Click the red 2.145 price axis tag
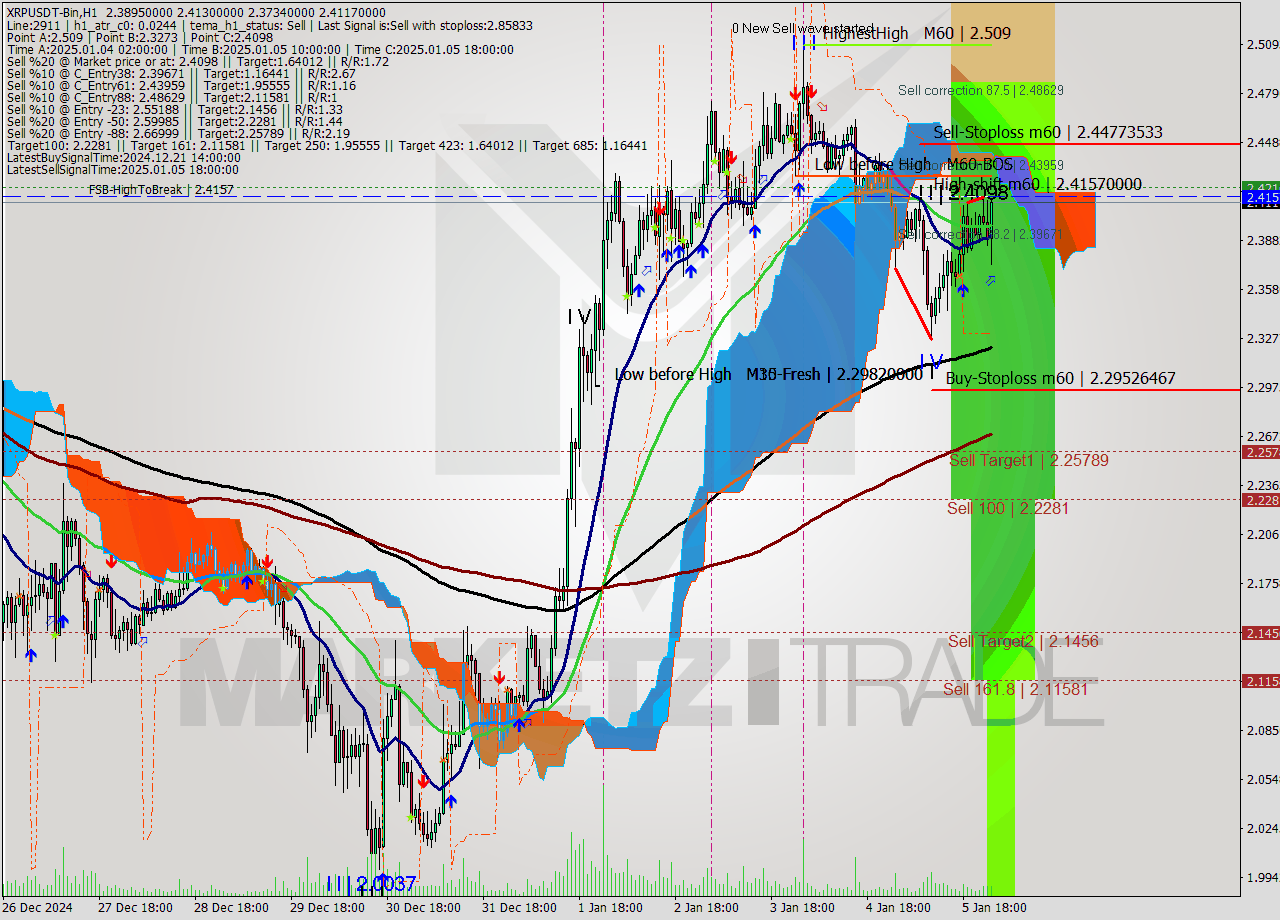 click(1260, 633)
